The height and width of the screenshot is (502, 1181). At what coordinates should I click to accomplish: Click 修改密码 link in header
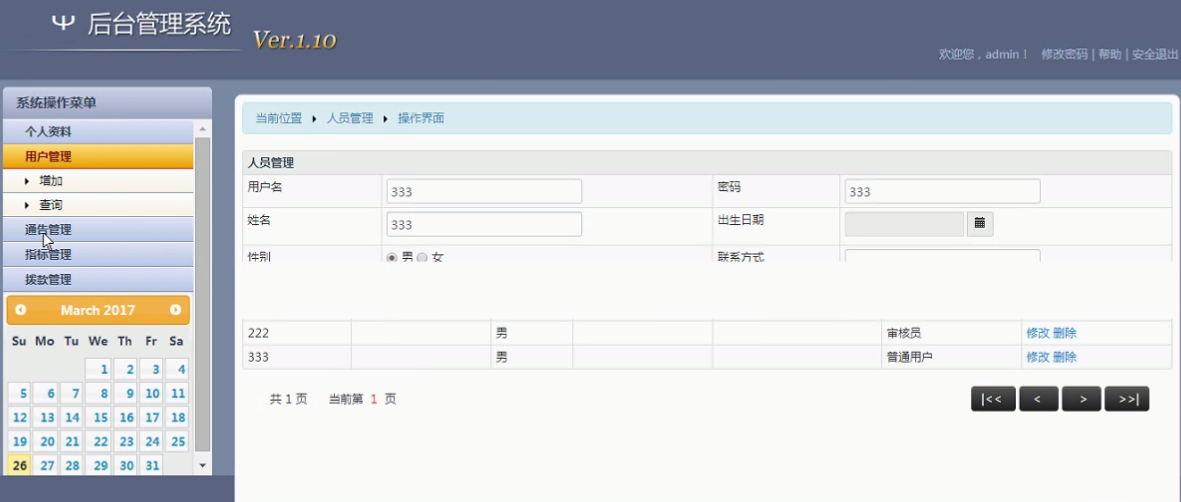(1064, 54)
